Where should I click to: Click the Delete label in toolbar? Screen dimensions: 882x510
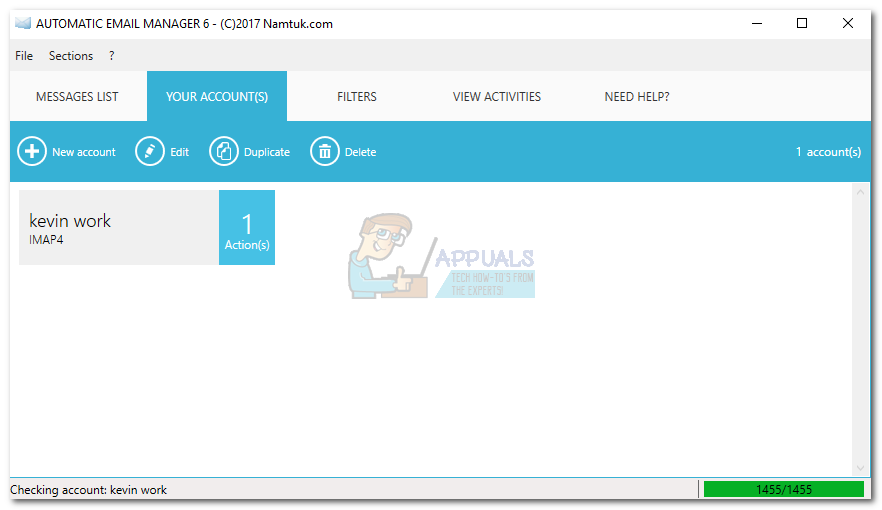pyautogui.click(x=361, y=152)
